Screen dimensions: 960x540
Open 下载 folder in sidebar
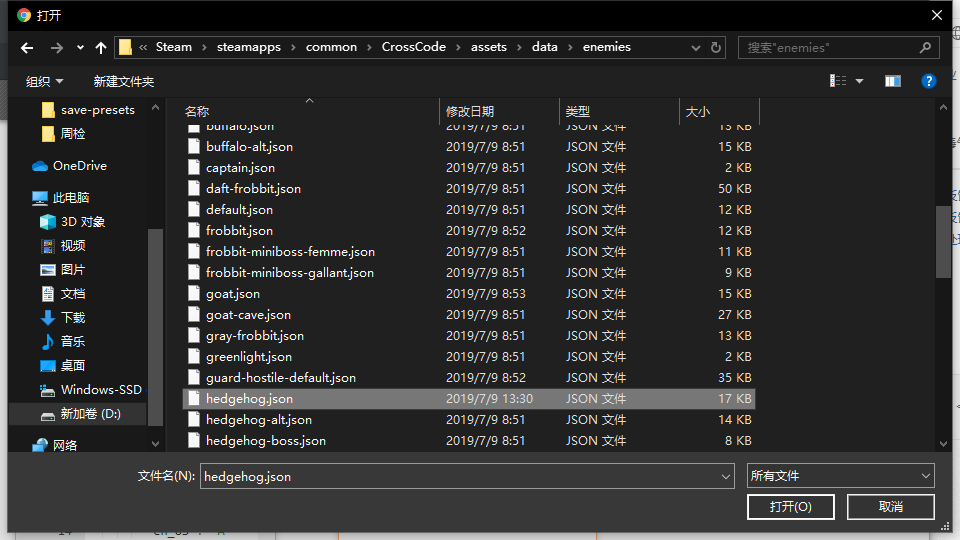pos(62,318)
